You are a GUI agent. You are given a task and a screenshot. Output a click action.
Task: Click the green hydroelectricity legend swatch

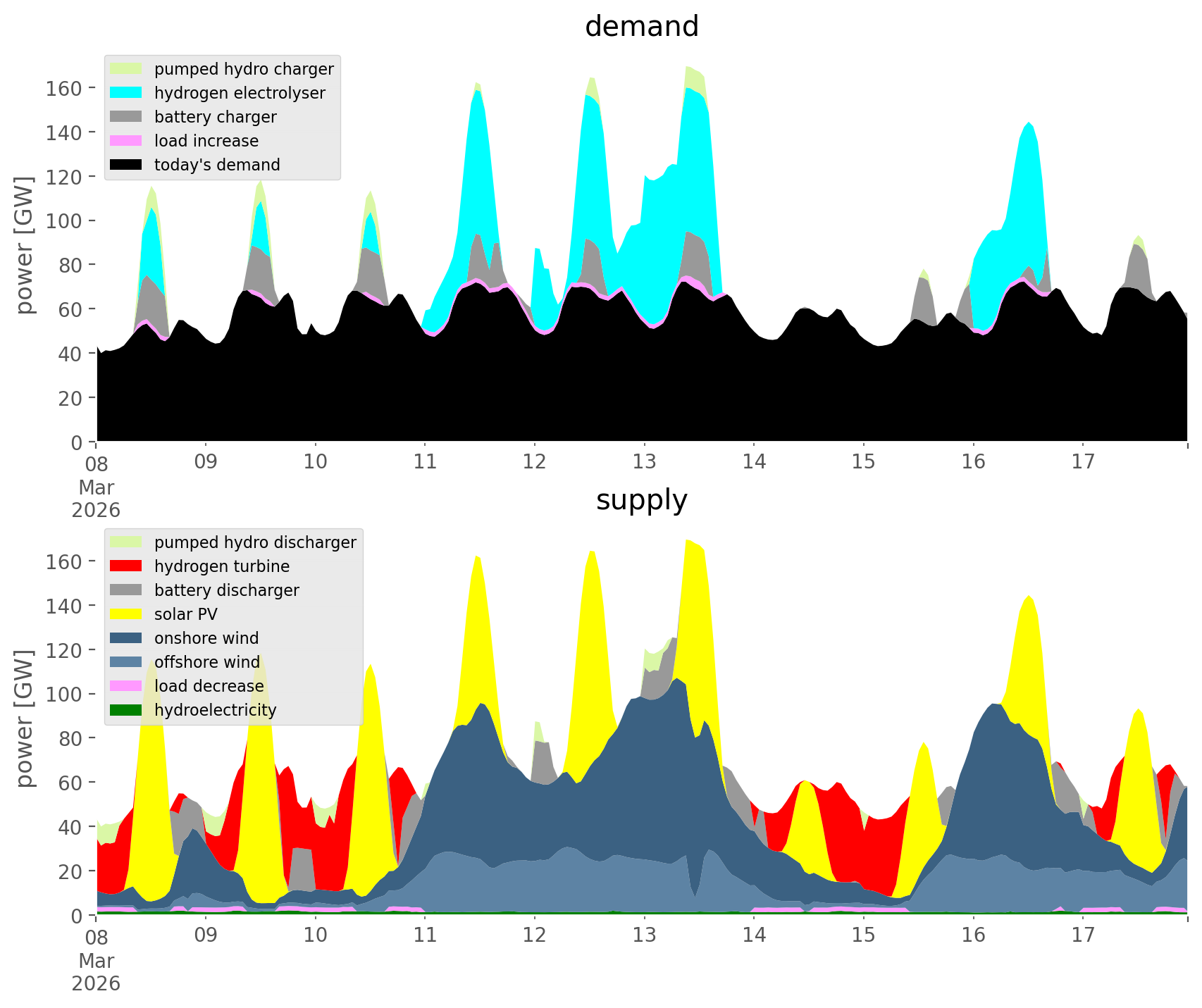pyautogui.click(x=126, y=710)
